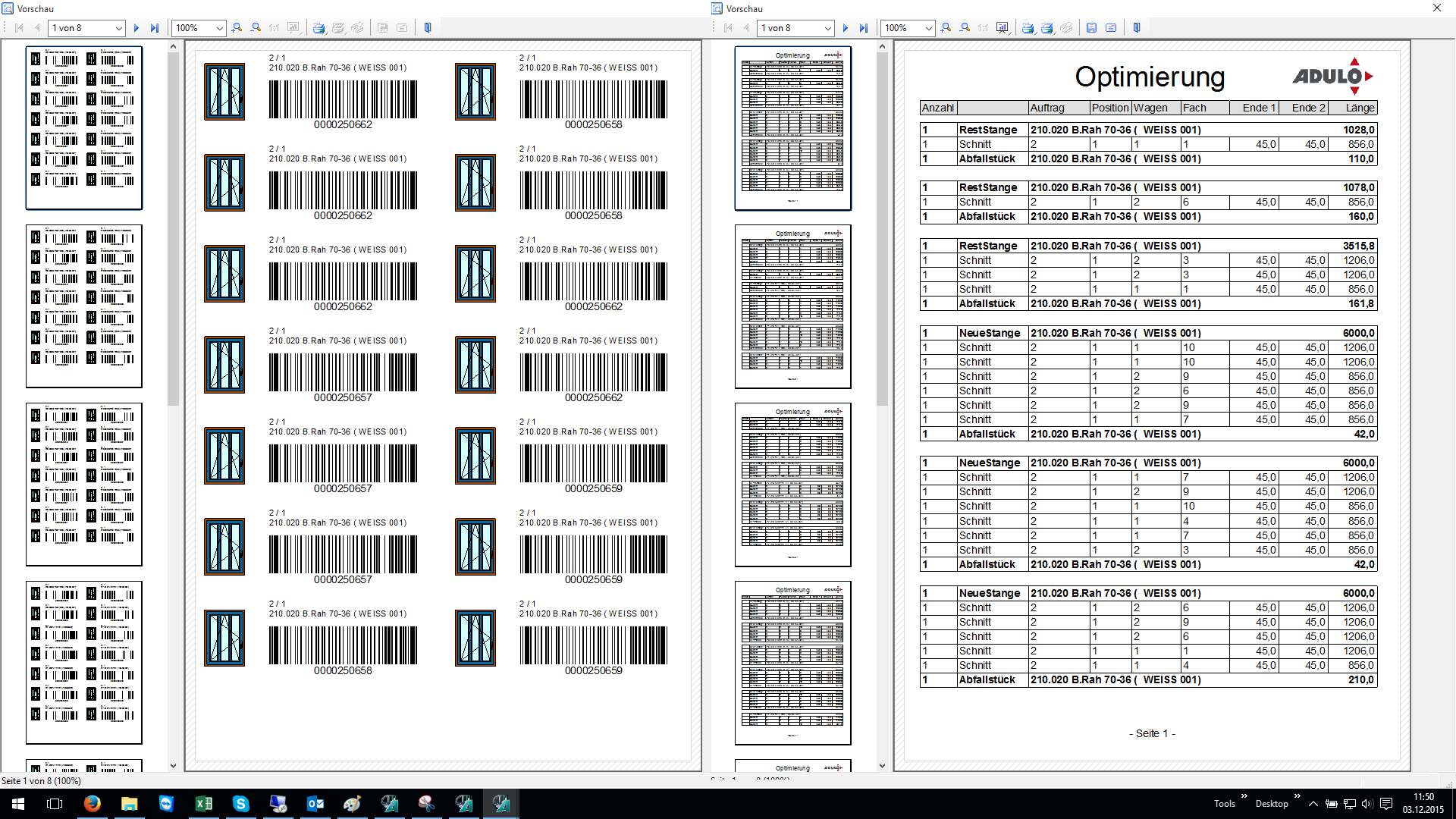
Task: Expand Tools toolbar chevron on taskbar
Action: pos(1244,796)
